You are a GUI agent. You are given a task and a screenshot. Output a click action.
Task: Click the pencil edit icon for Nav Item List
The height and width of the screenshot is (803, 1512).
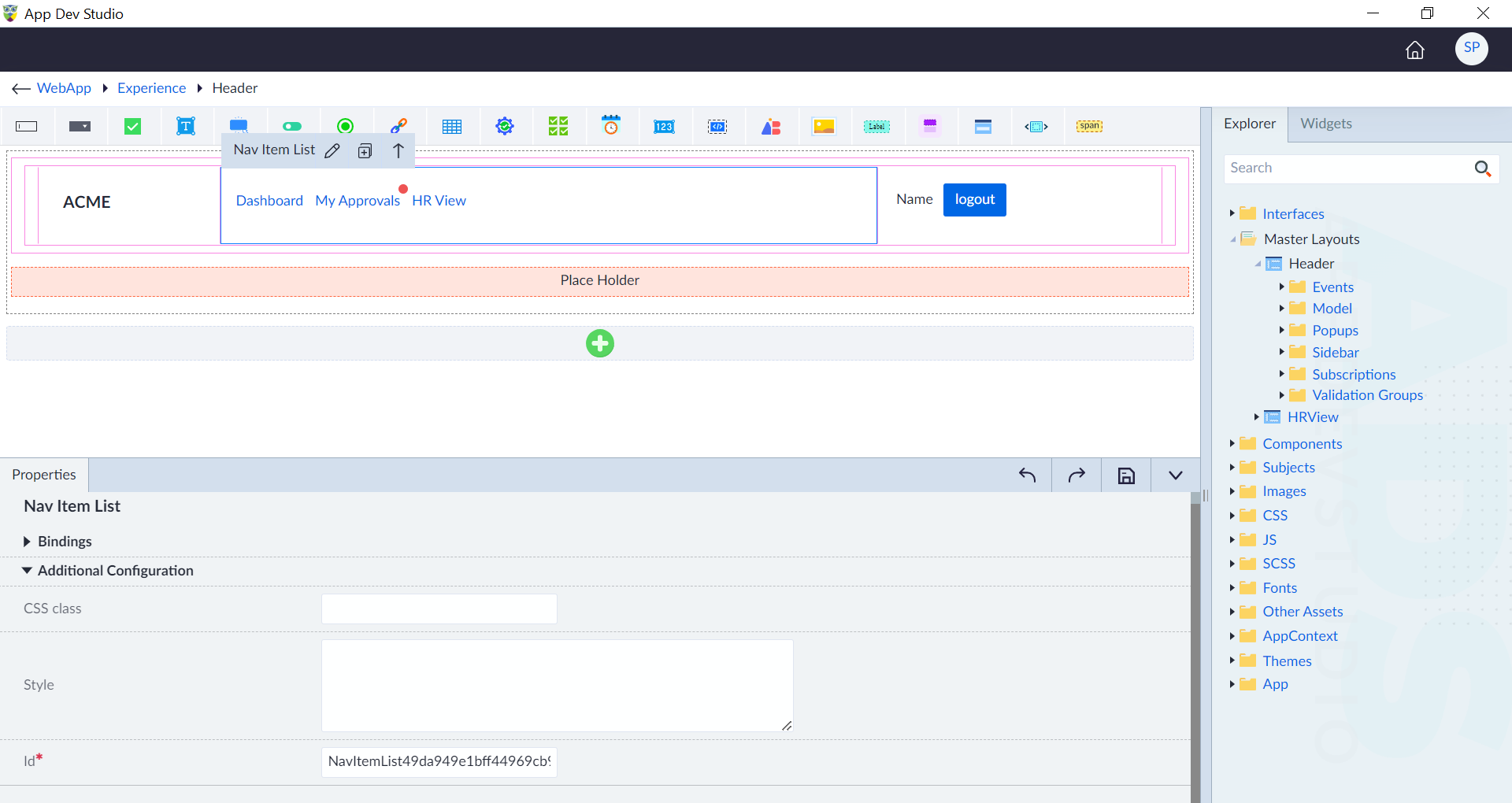tap(332, 150)
